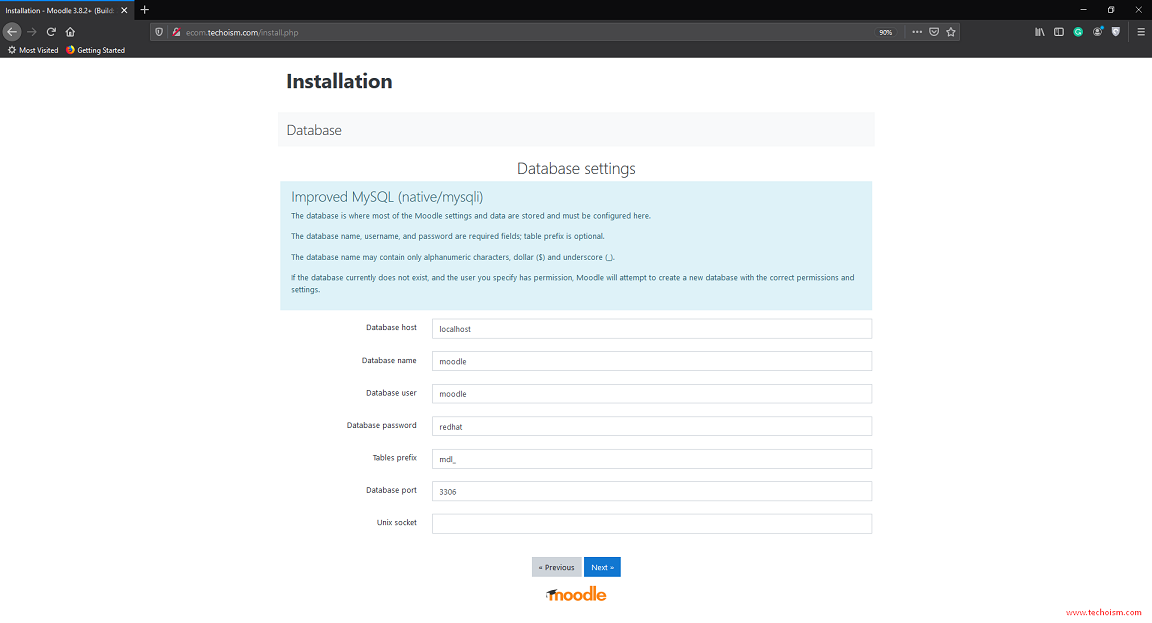Click the Installation page heading

tap(339, 81)
